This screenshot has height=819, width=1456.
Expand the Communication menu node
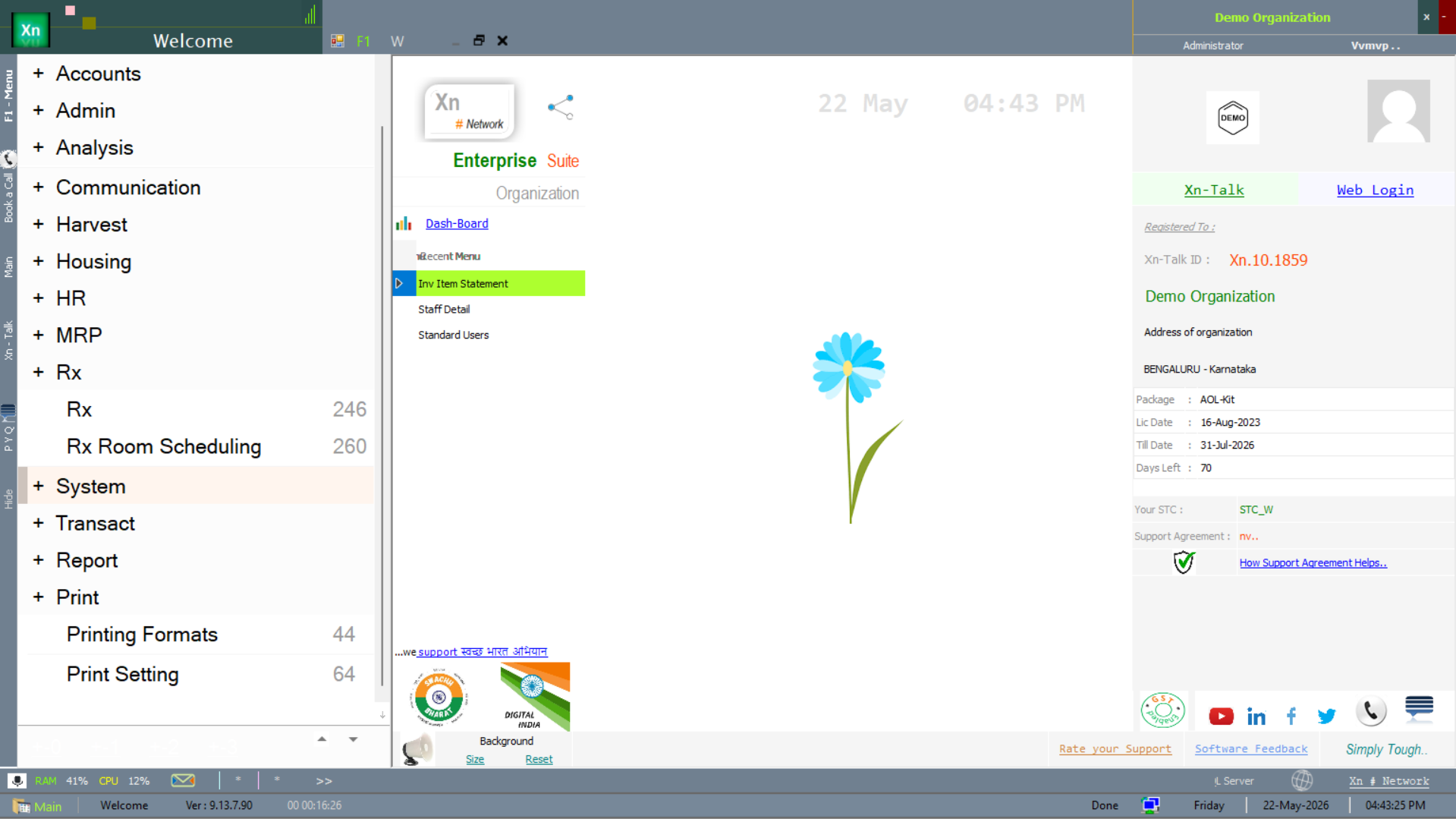click(x=39, y=187)
